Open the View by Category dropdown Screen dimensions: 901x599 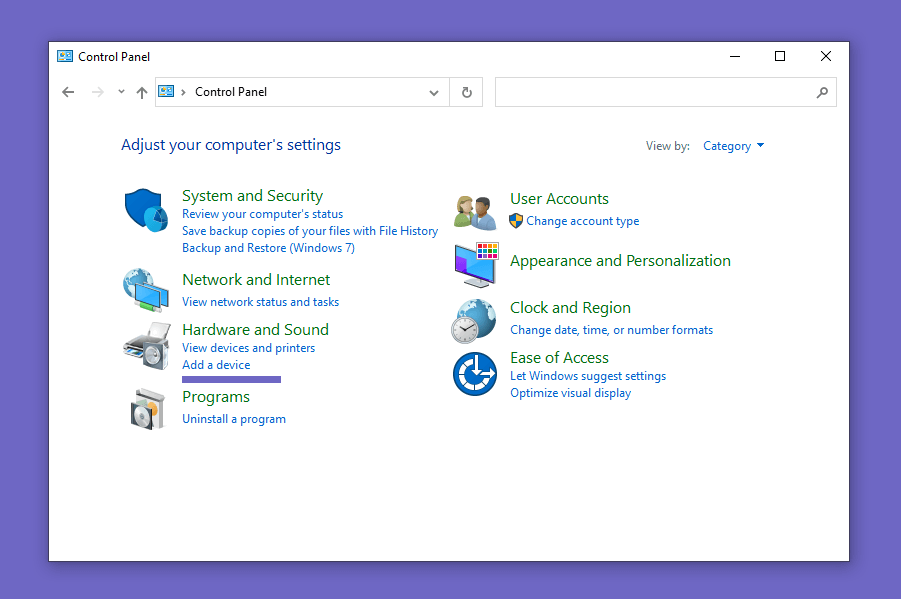pos(733,146)
